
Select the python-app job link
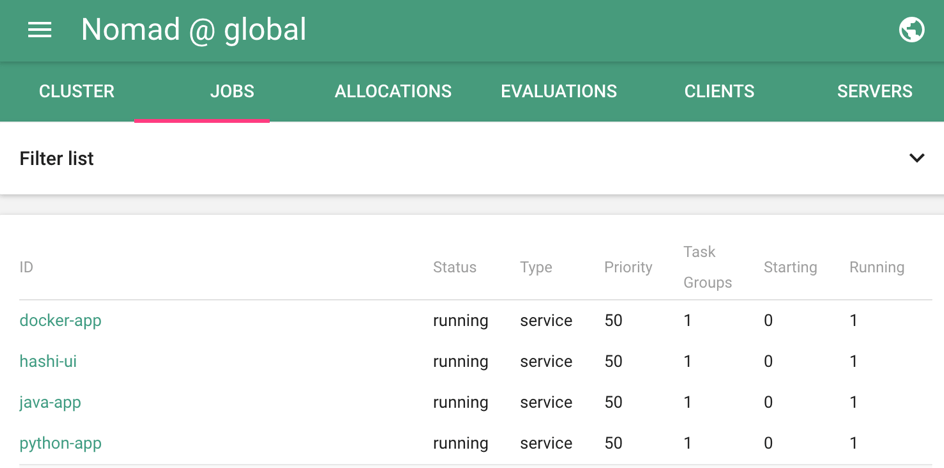pyautogui.click(x=61, y=444)
